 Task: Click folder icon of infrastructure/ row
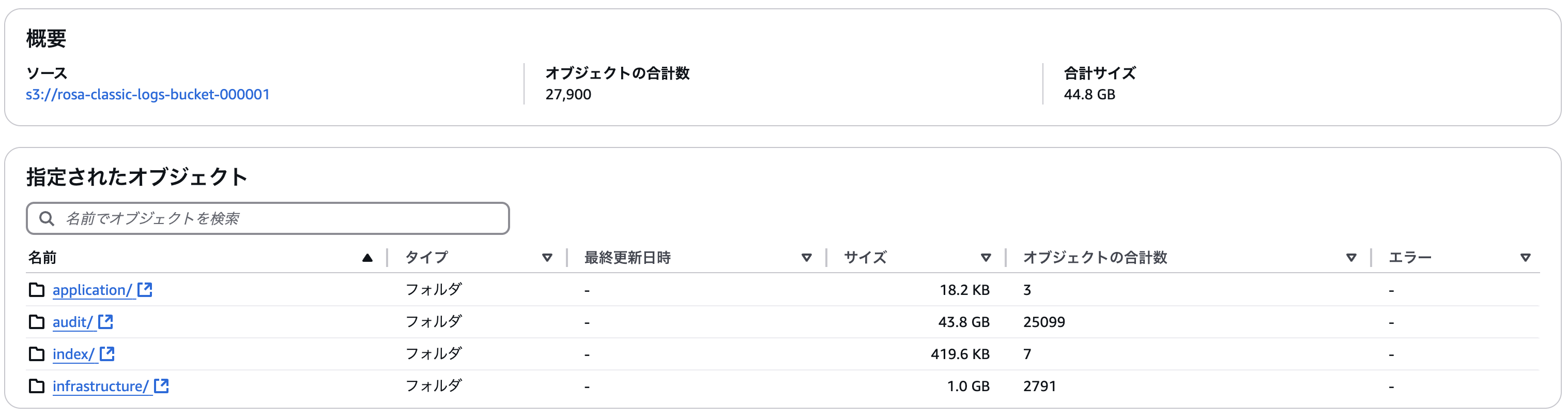point(37,386)
